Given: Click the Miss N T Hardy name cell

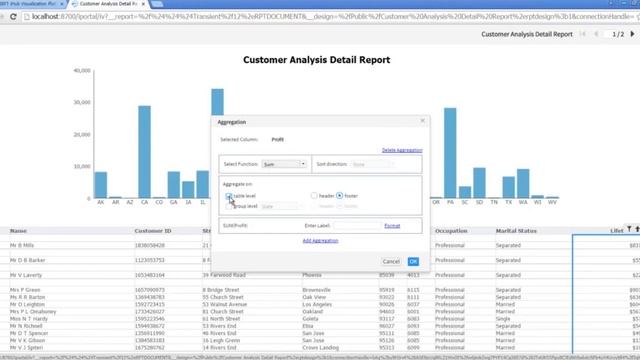Looking at the screenshot, I should tap(29, 319).
